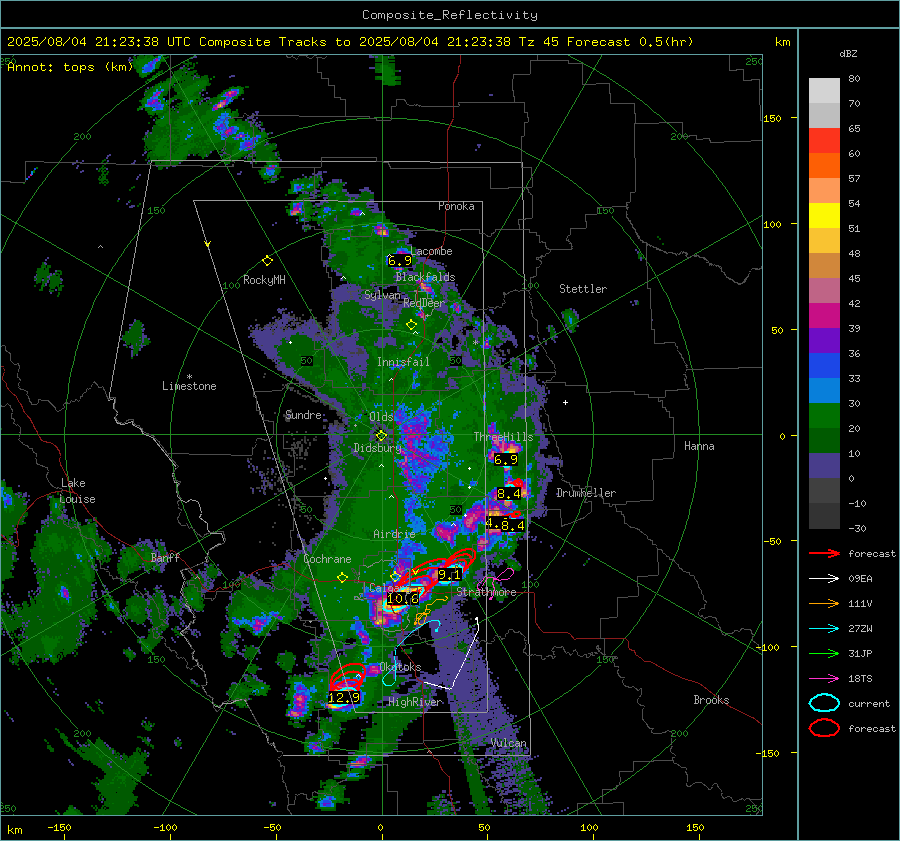Click the Airdrie label
The image size is (900, 841).
tap(394, 534)
